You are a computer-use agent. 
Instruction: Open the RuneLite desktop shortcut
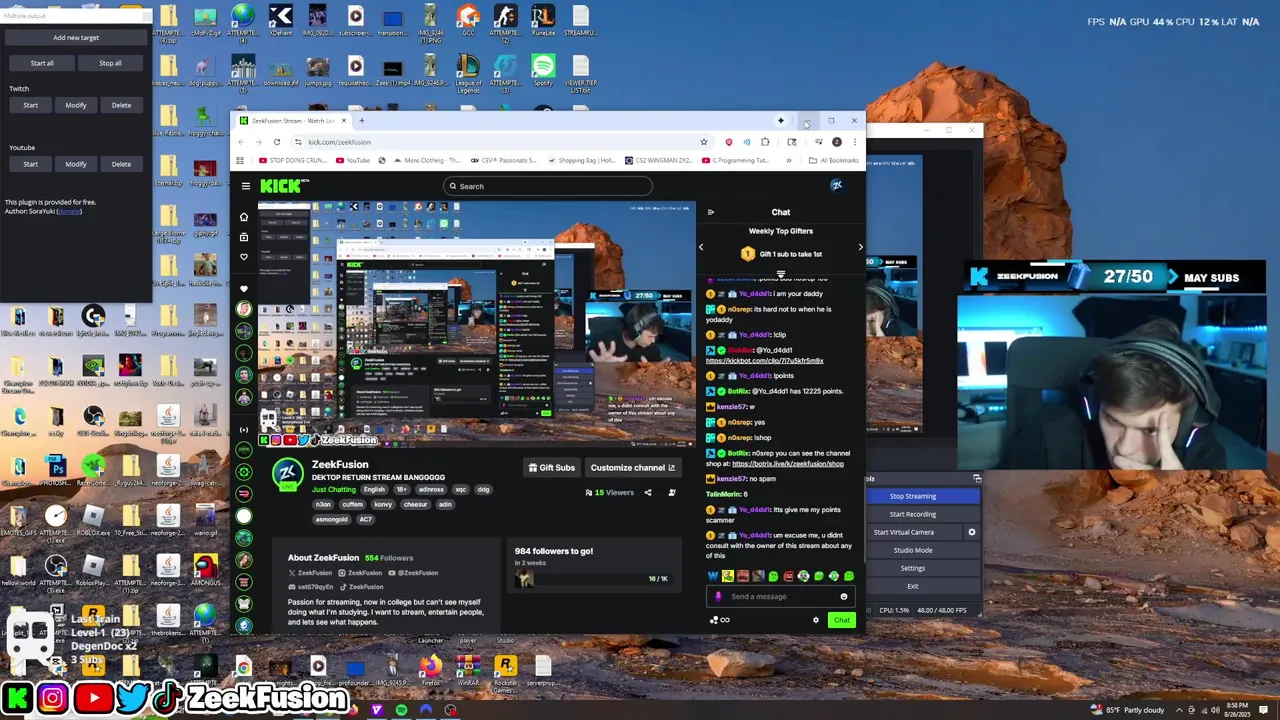543,20
